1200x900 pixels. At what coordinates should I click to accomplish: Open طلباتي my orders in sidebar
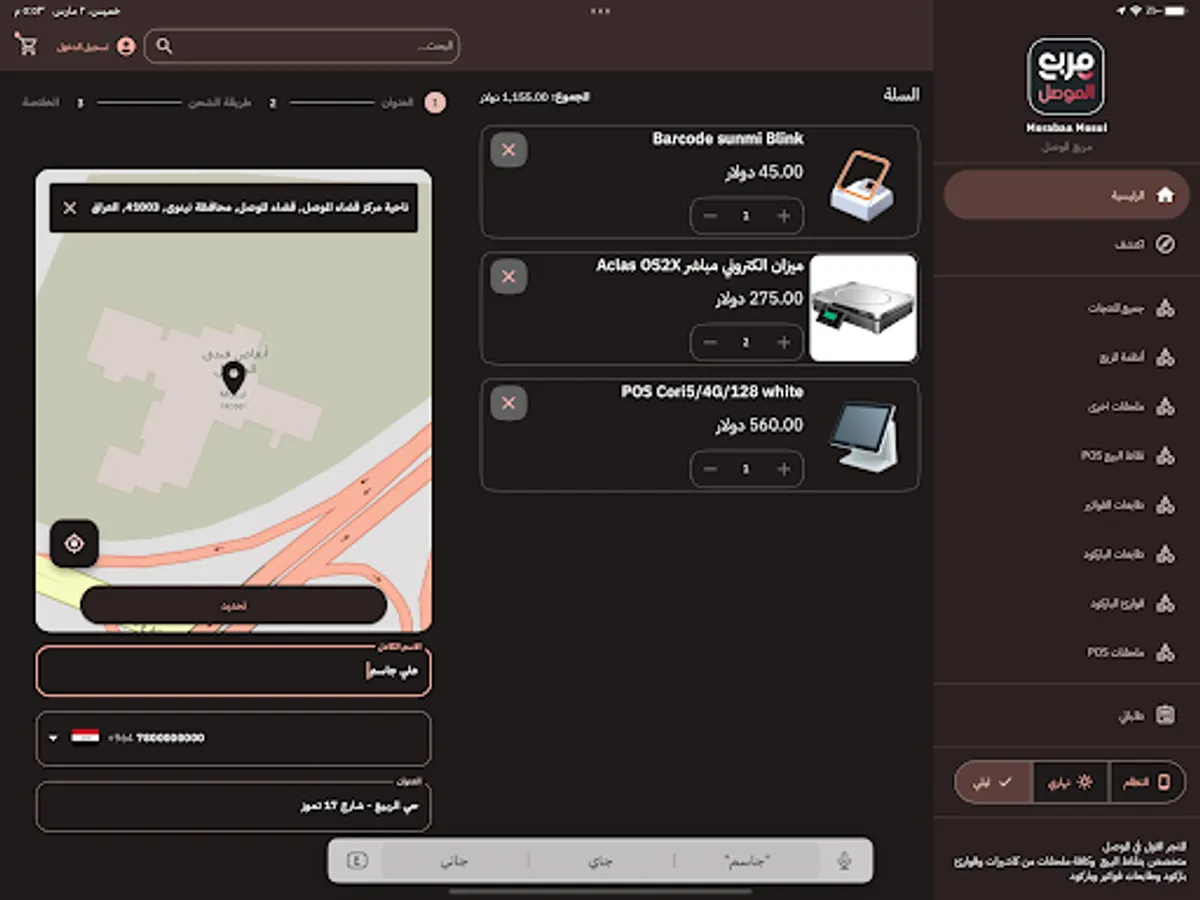(x=1067, y=715)
